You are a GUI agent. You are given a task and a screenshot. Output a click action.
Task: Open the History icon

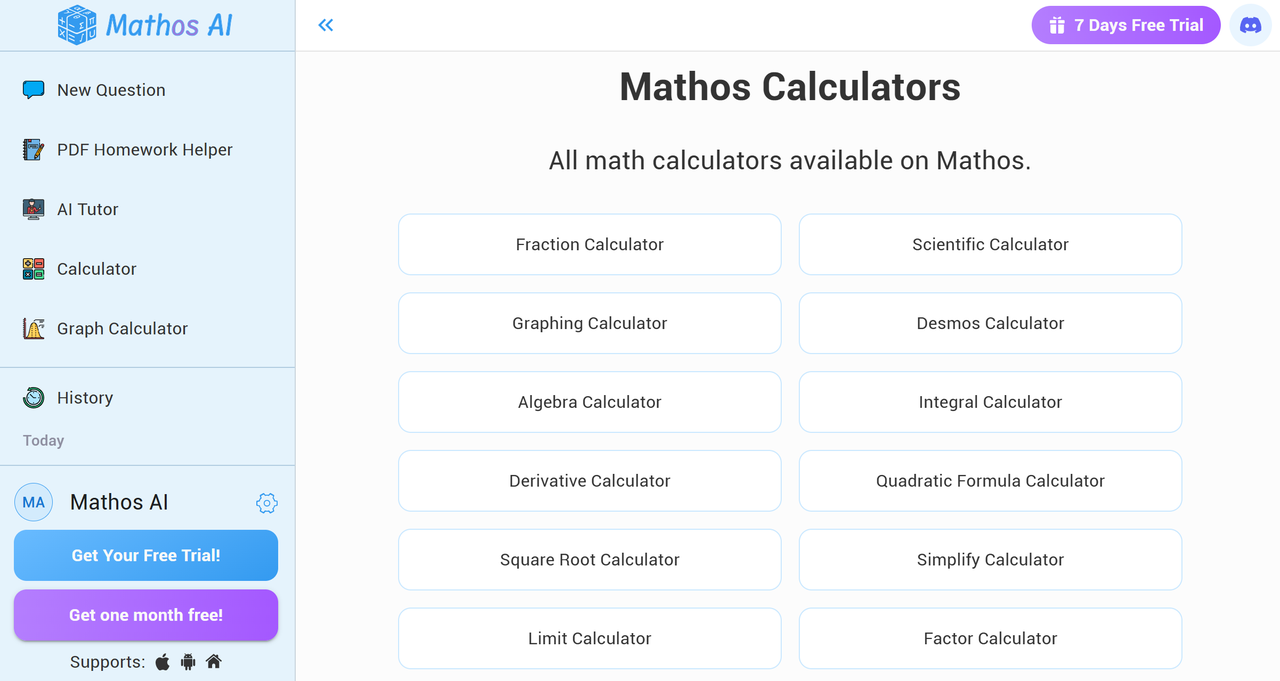pos(33,397)
